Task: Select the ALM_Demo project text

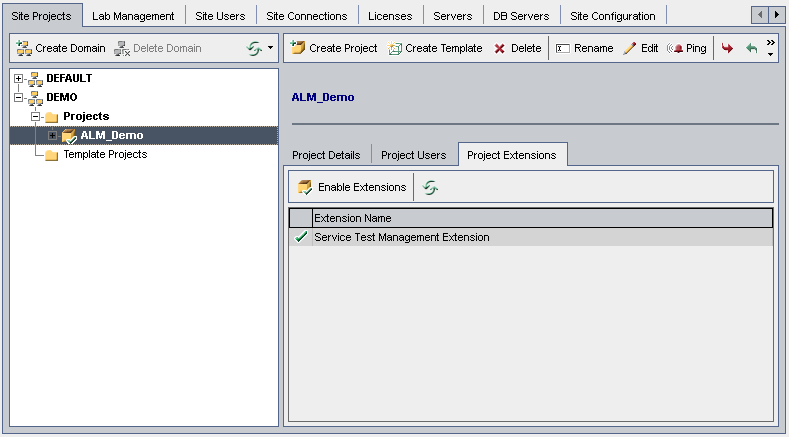Action: [x=112, y=135]
